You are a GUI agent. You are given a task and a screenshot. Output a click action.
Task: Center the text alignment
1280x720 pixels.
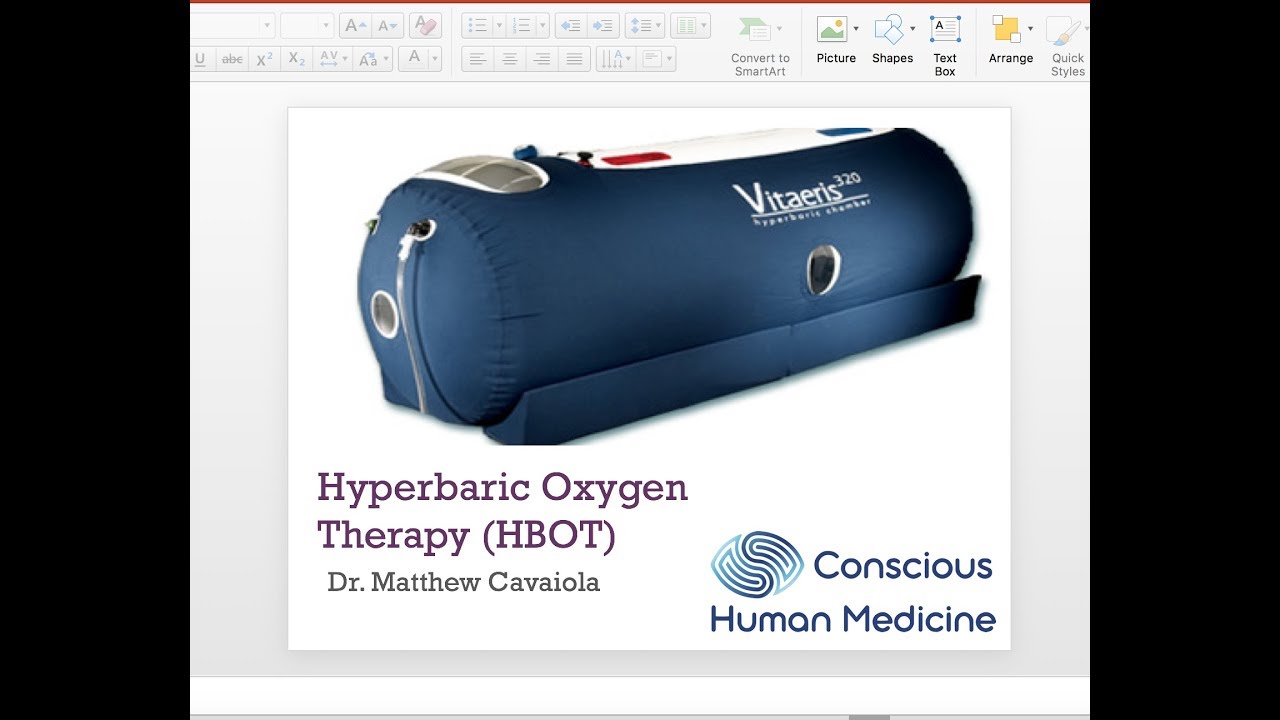[x=510, y=59]
